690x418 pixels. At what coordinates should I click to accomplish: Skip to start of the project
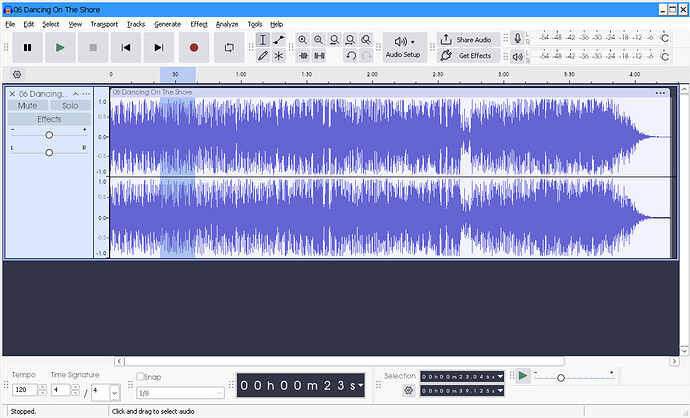tap(126, 48)
